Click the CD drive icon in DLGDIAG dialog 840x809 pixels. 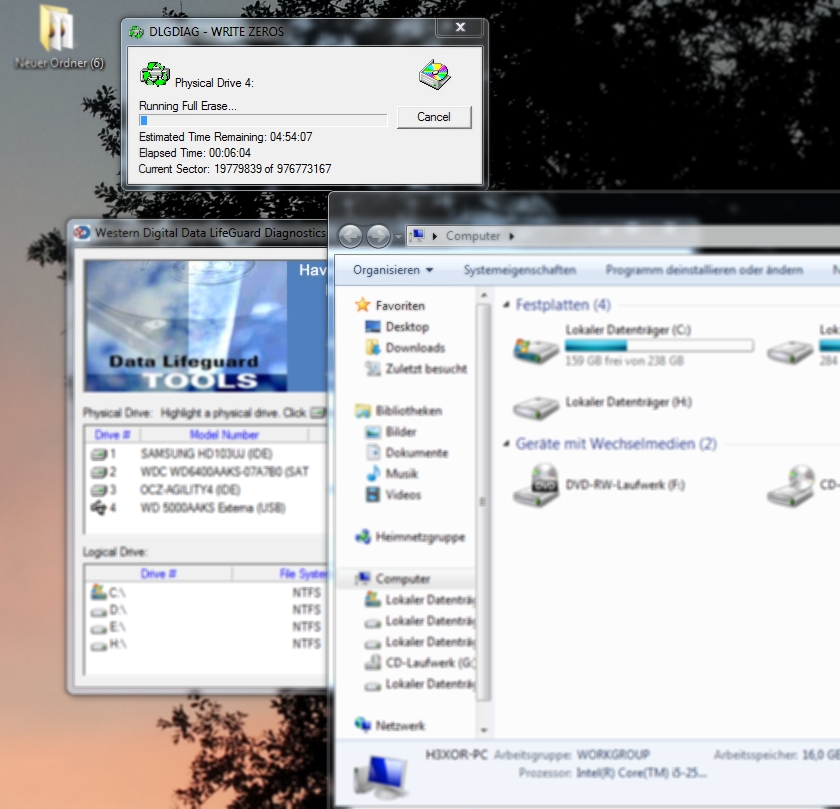pyautogui.click(x=434, y=74)
